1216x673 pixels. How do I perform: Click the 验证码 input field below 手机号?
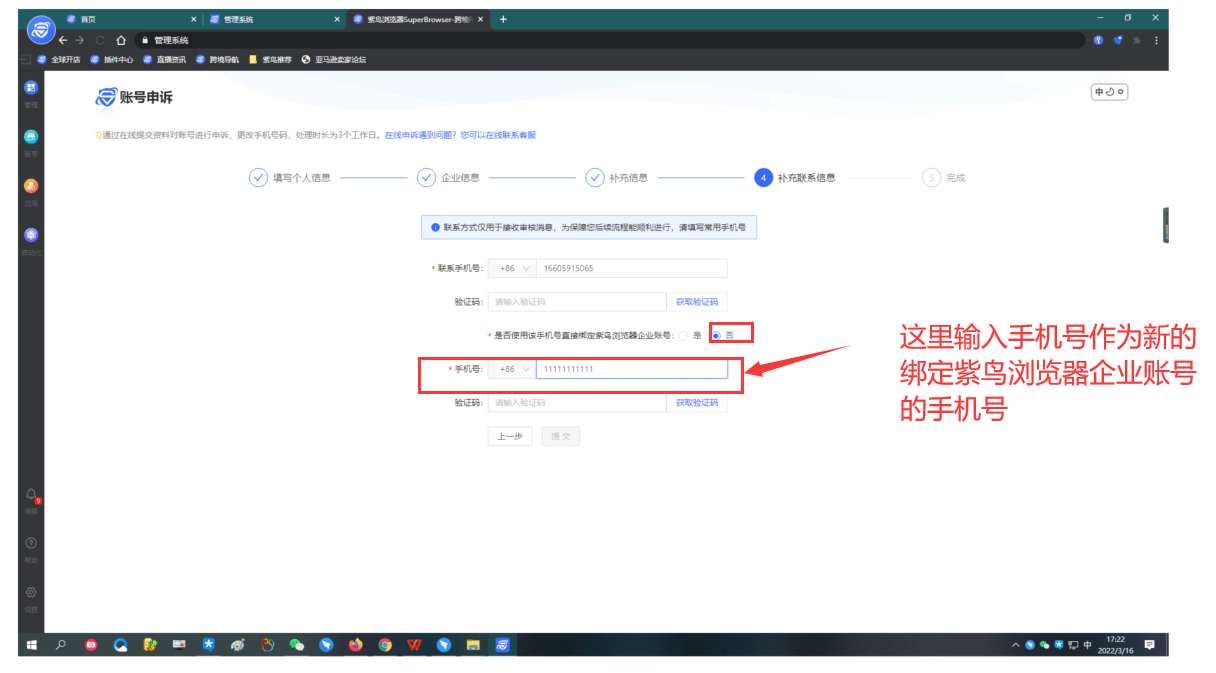coord(577,403)
